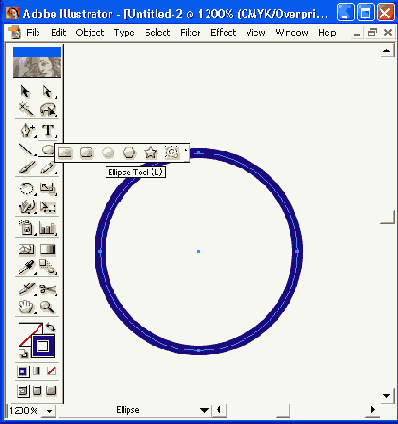Choose Rounded Rectangle tool in flyout

87,153
